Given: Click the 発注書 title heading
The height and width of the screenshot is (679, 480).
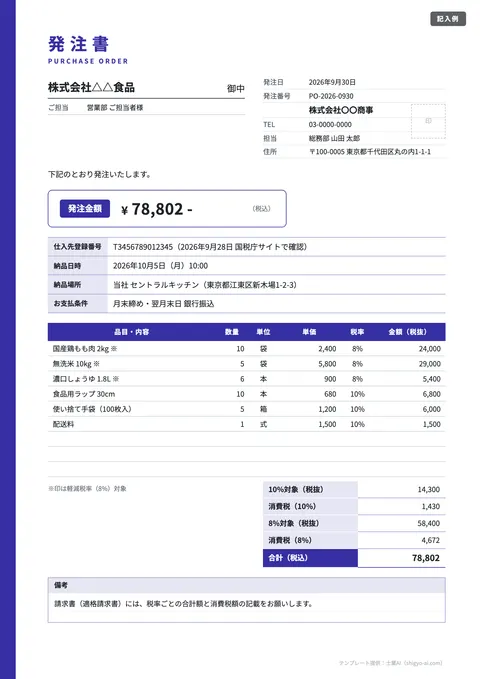Looking at the screenshot, I should coord(78,44).
